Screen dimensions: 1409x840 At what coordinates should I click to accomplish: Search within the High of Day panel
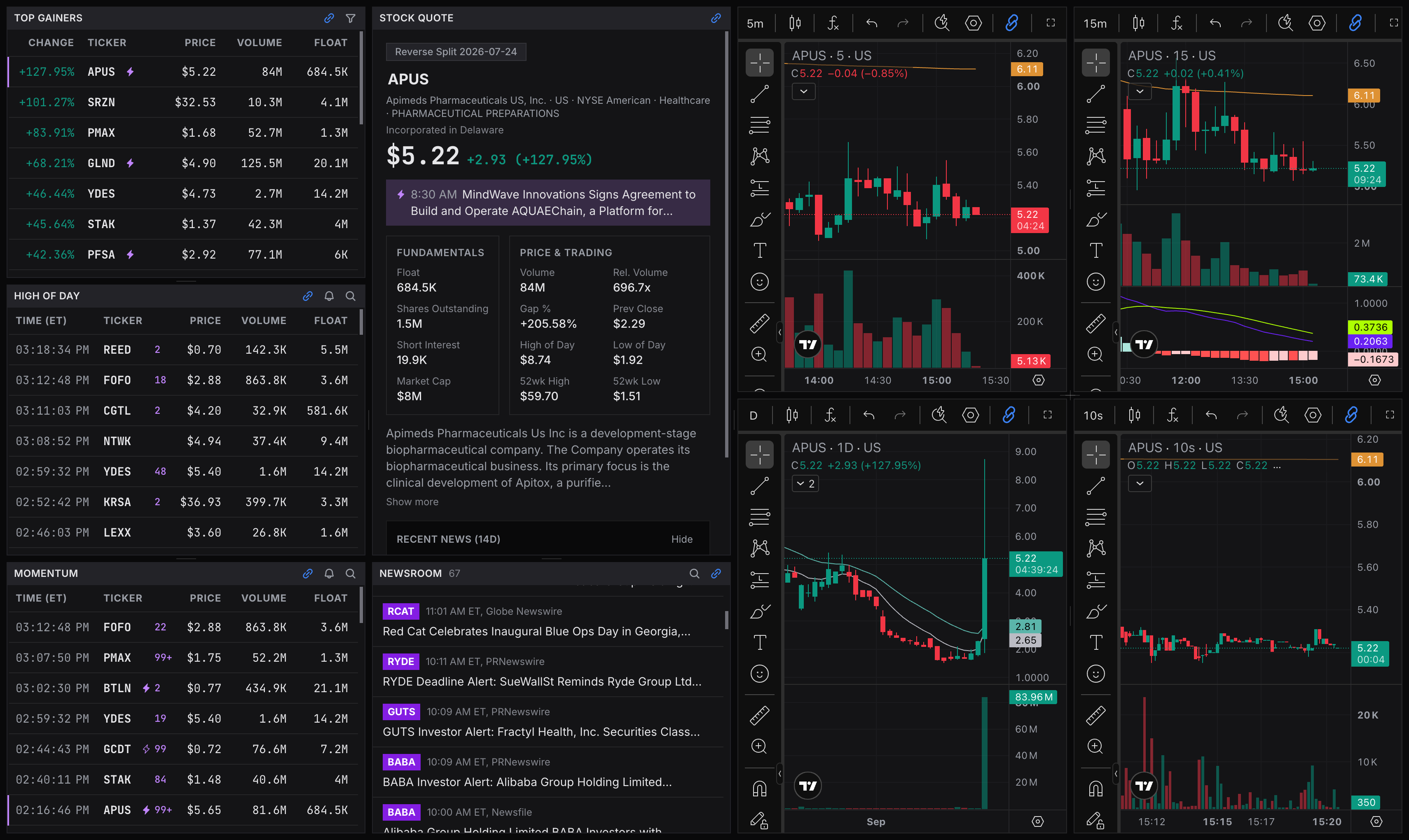click(x=351, y=296)
